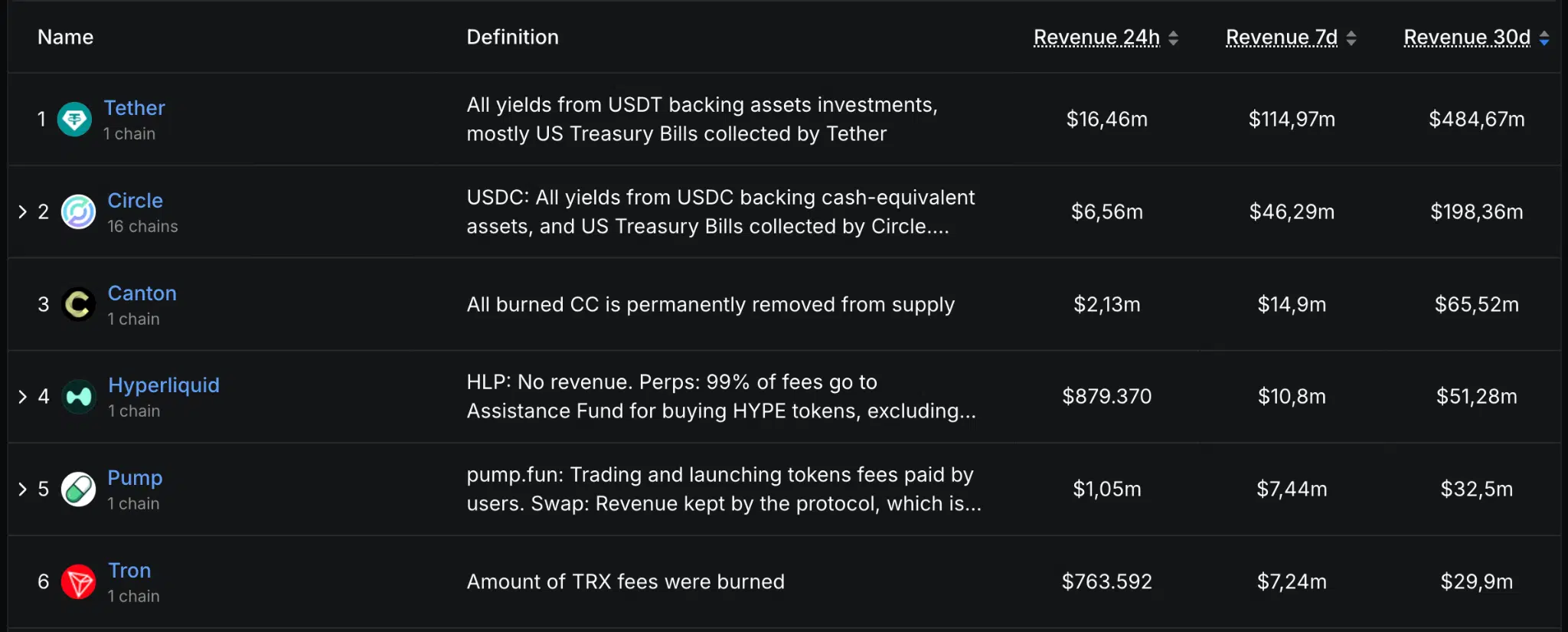
Task: Click the Revenue 7d sort arrows
Action: [x=1351, y=38]
